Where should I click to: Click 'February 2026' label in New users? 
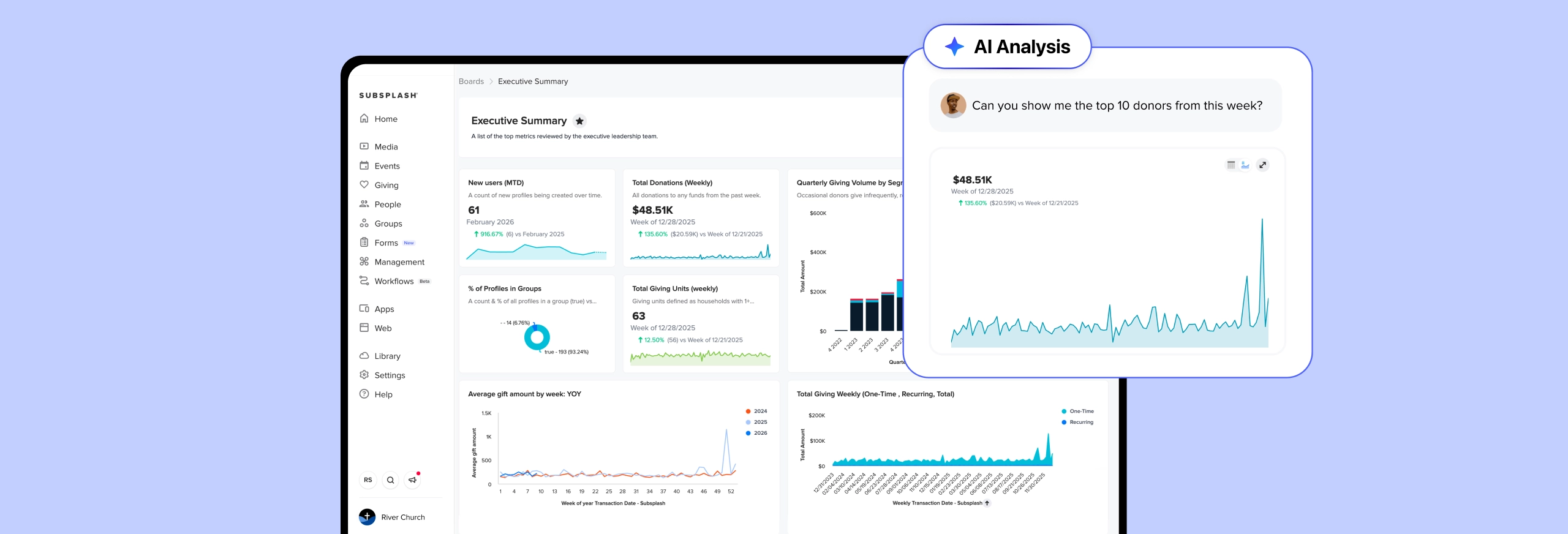[x=490, y=222]
